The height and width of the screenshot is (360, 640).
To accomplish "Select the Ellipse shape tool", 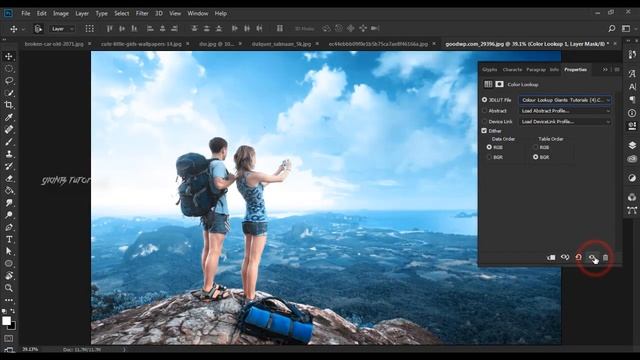I will coord(9,264).
